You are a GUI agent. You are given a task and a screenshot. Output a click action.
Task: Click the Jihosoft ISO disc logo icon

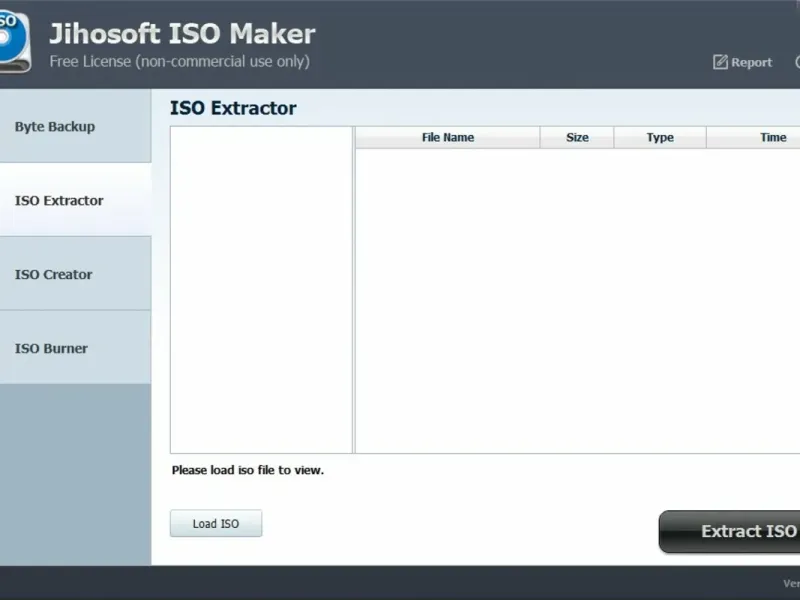point(15,42)
